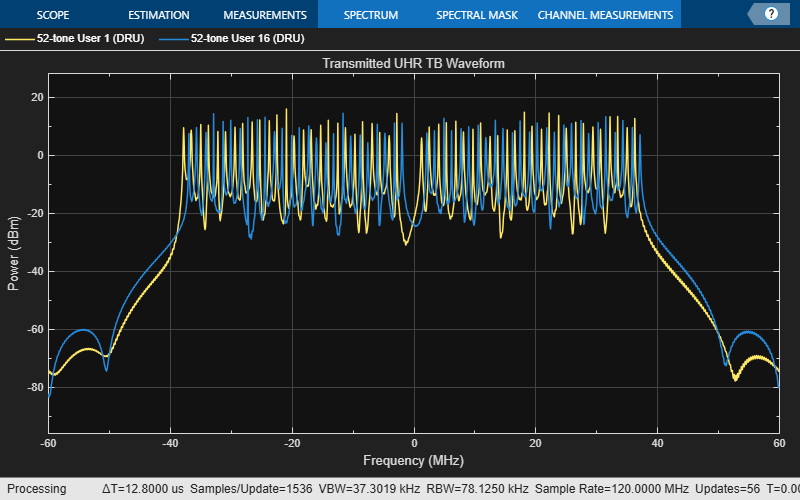The width and height of the screenshot is (800, 500).
Task: Open the help question mark icon
Action: pos(771,15)
